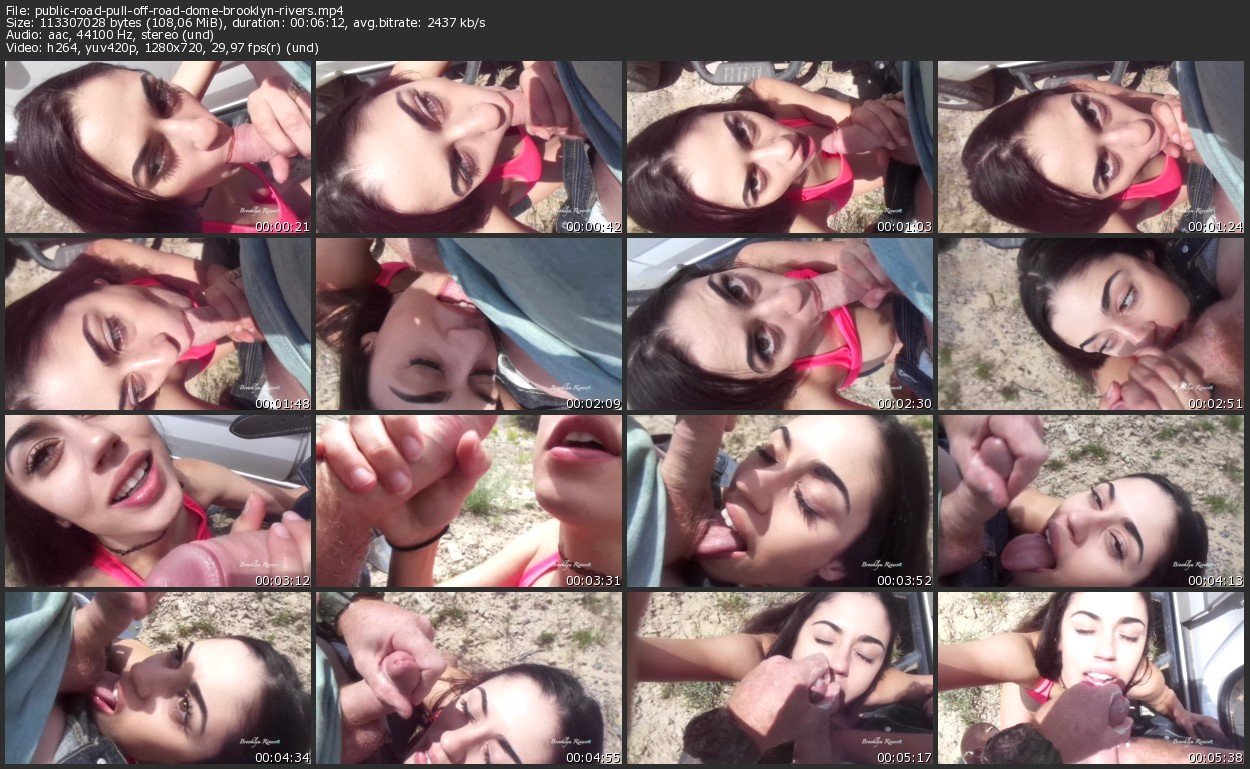Viewport: 1250px width, 769px height.
Task: Select the frame timestamped 00:04:55
Action: (469, 677)
